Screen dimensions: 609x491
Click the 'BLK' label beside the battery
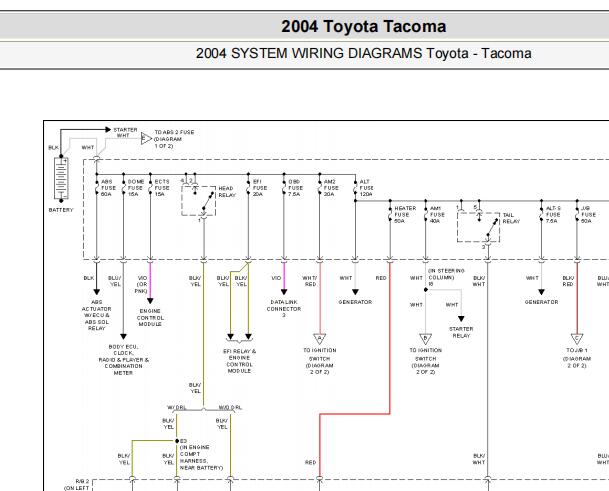coord(53,148)
